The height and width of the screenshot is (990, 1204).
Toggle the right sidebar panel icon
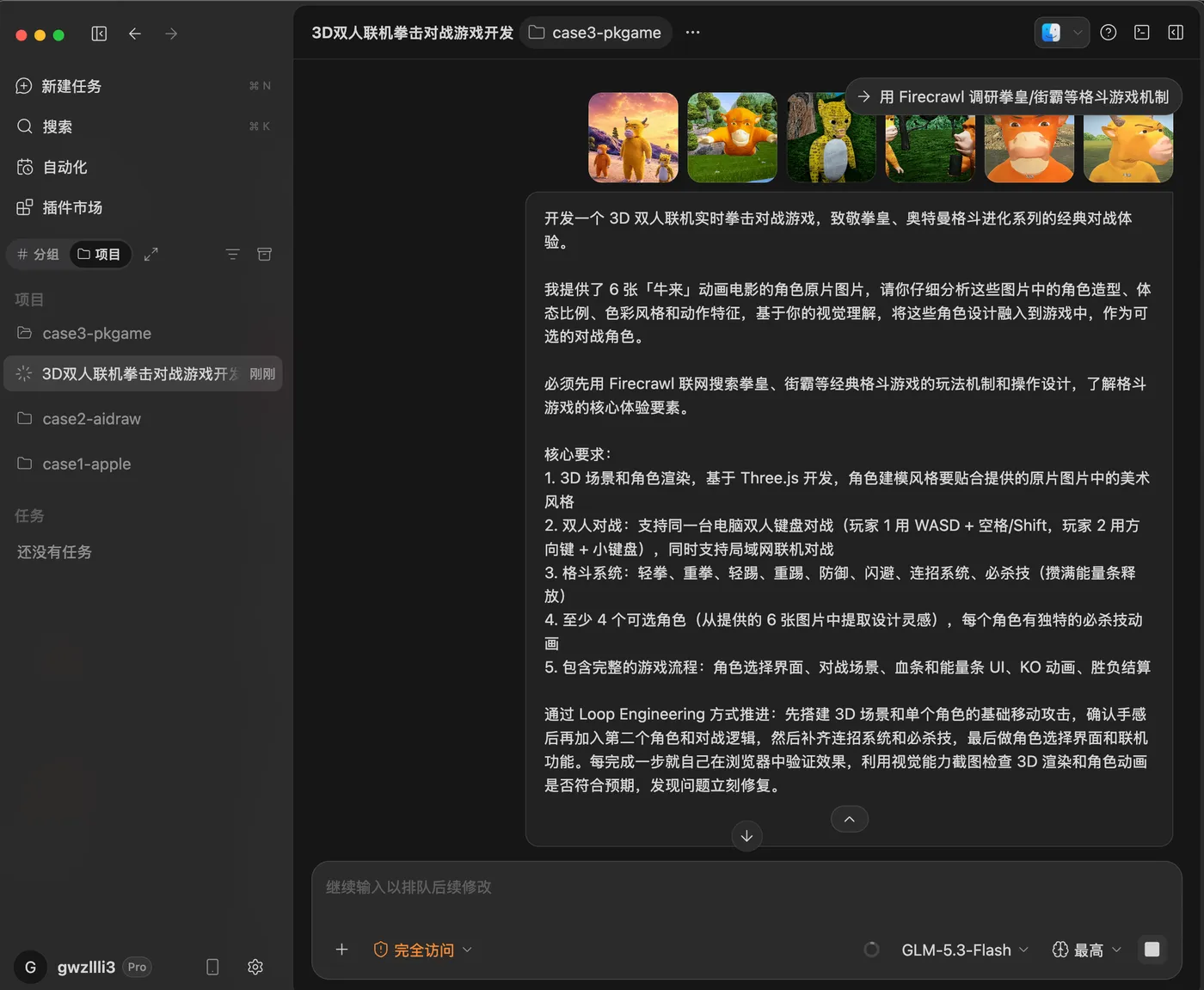(x=1176, y=33)
